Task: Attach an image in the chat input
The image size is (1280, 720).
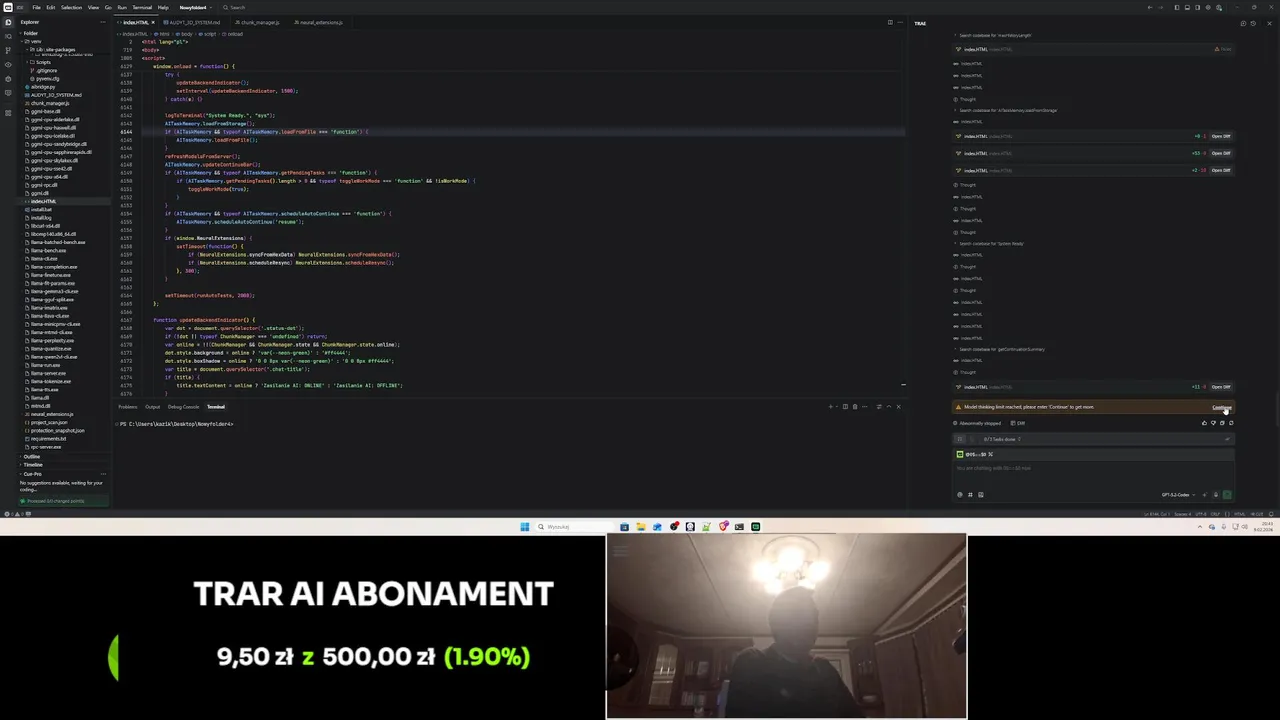Action: click(981, 494)
